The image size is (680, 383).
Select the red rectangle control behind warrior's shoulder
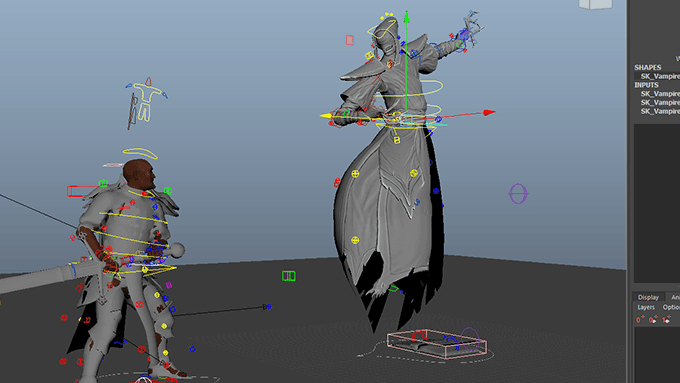82,190
